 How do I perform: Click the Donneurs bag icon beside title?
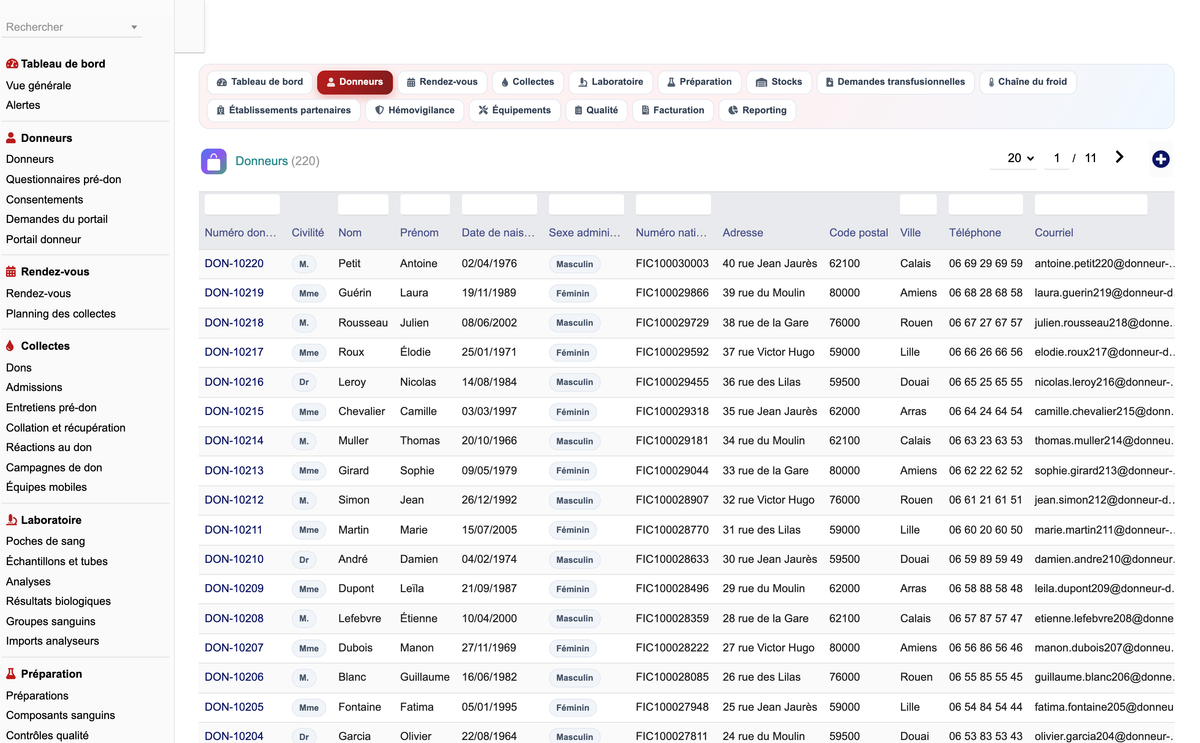pyautogui.click(x=213, y=161)
